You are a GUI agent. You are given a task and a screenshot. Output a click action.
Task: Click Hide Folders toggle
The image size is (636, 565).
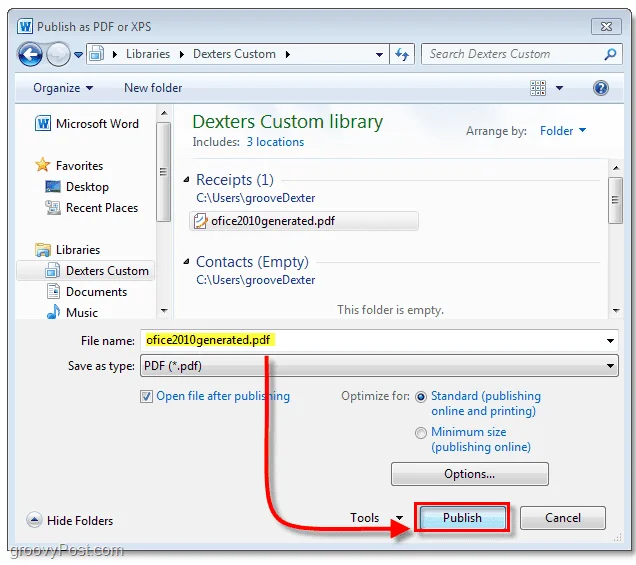point(70,520)
